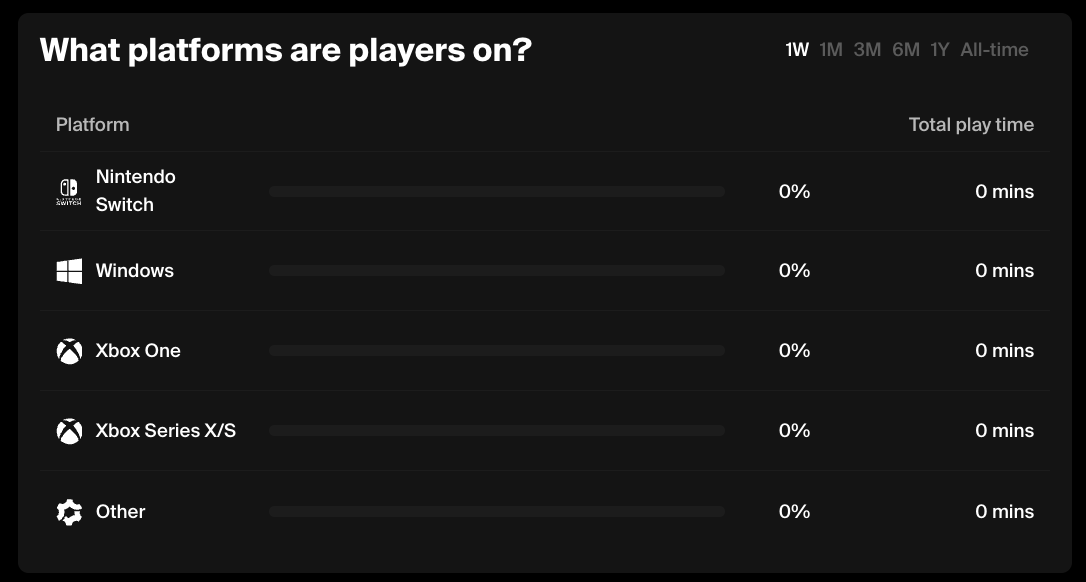This screenshot has height=582, width=1086.
Task: Click the Other platform label
Action: point(121,512)
